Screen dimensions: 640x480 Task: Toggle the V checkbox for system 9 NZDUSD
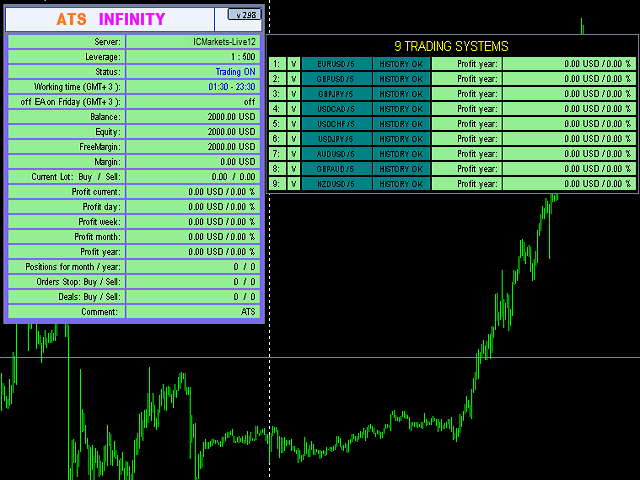pyautogui.click(x=293, y=184)
